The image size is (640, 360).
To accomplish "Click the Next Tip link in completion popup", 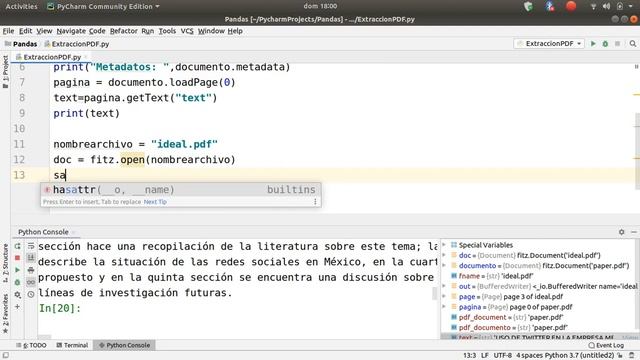I will coord(155,202).
